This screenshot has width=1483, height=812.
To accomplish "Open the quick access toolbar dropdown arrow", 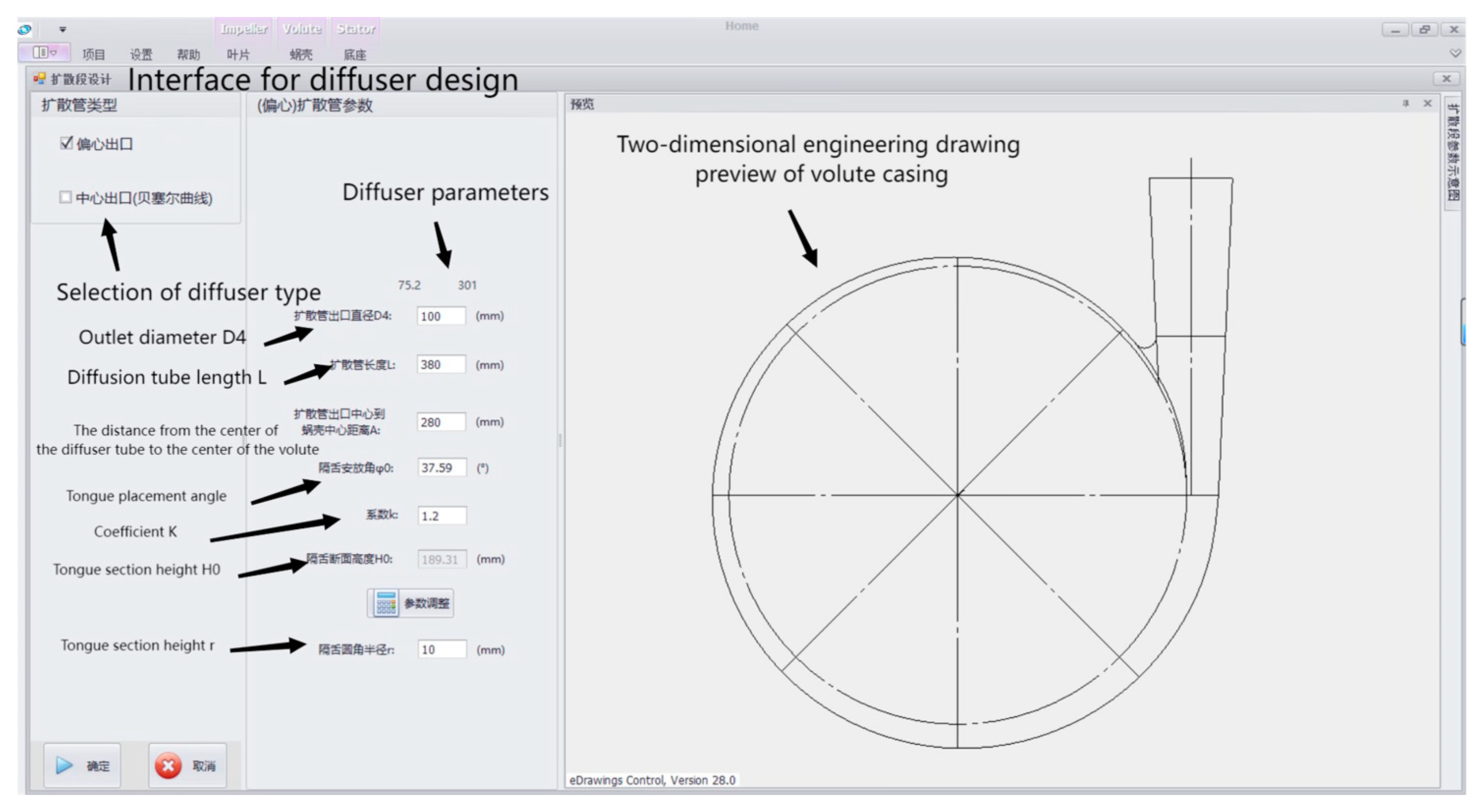I will click(x=63, y=29).
